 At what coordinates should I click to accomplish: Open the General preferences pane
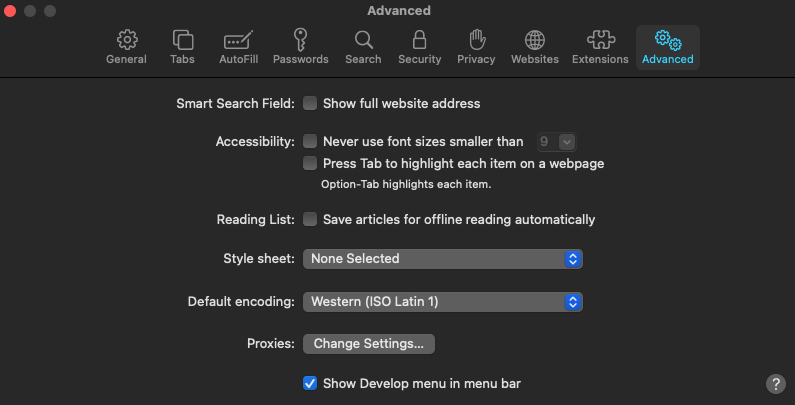tap(126, 48)
